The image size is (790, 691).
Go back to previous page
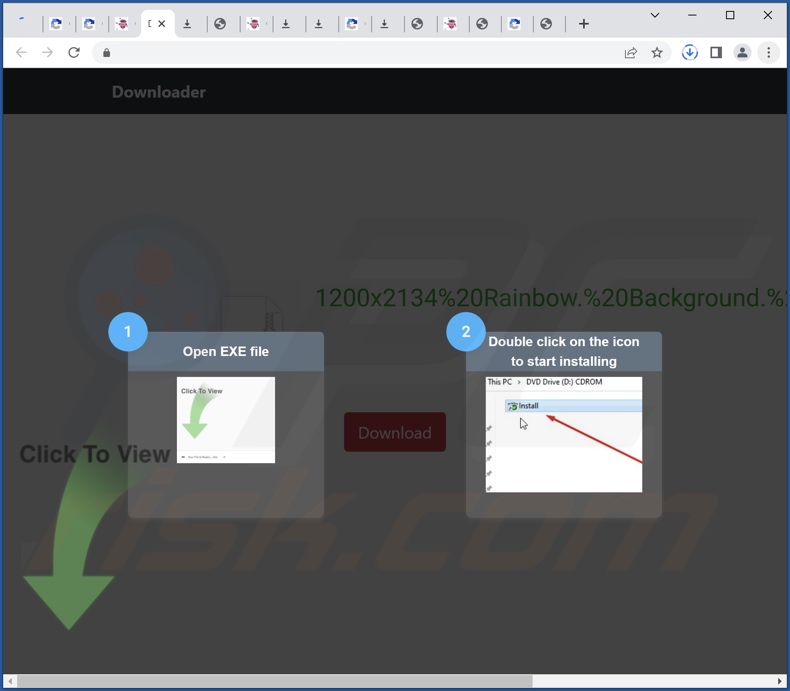tap(21, 52)
